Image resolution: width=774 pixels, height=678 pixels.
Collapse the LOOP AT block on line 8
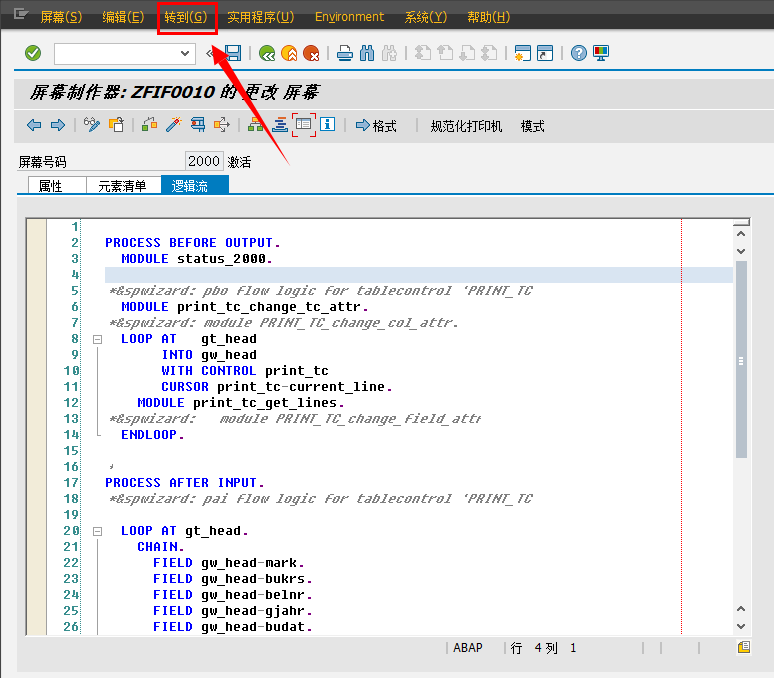(x=98, y=339)
